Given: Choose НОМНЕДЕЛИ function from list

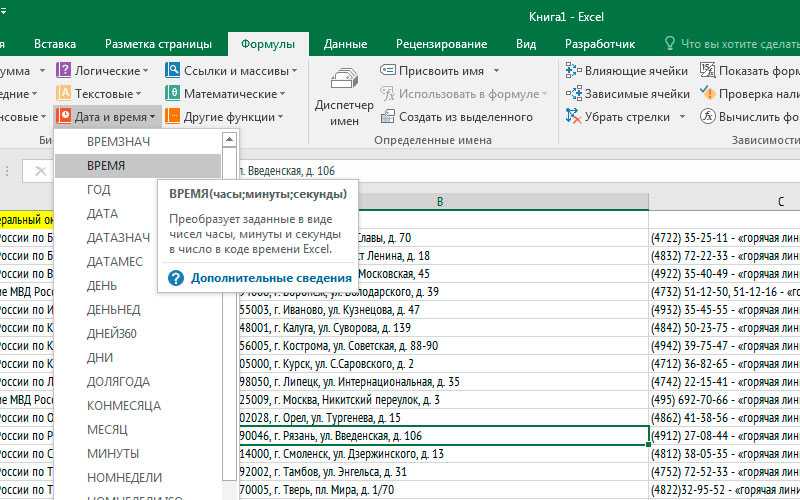Looking at the screenshot, I should pos(138,477).
